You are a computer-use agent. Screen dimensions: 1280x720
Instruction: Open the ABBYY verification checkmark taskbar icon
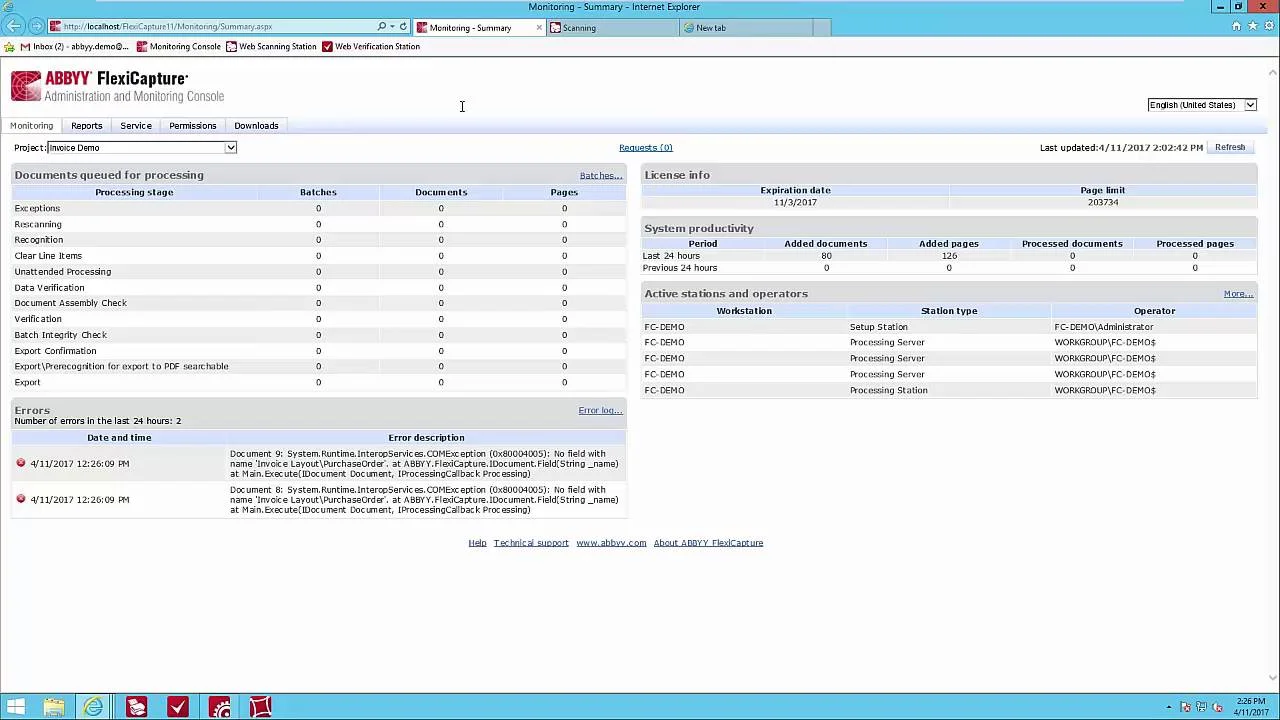coord(177,707)
